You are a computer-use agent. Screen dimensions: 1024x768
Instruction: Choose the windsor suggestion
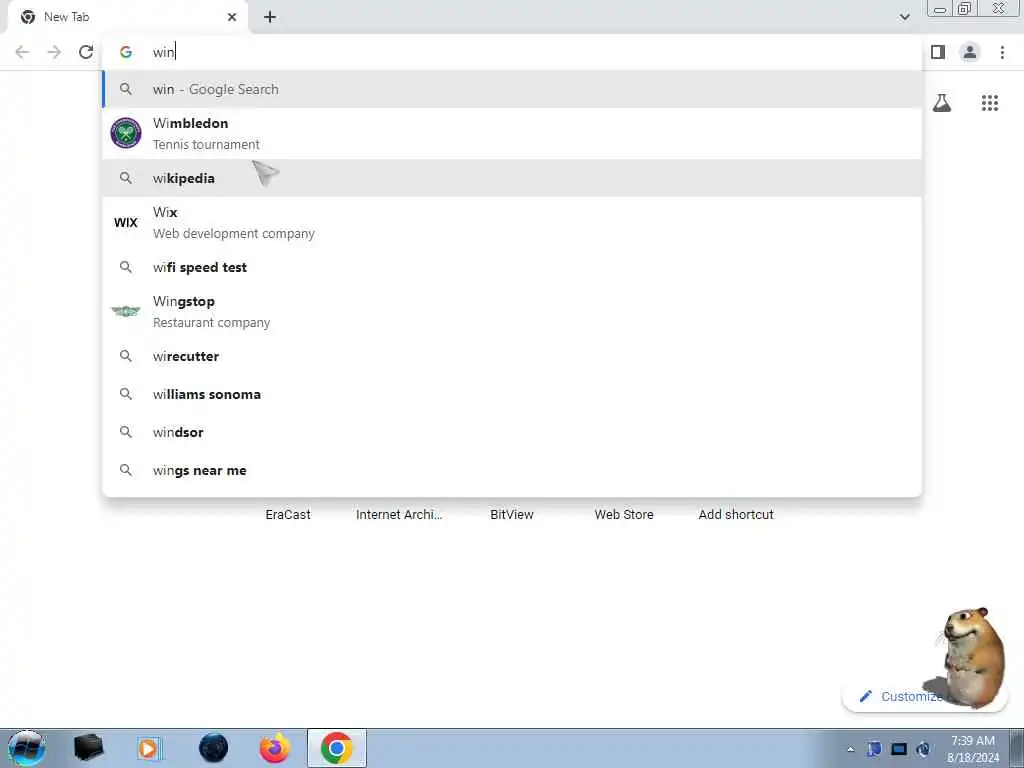[512, 432]
